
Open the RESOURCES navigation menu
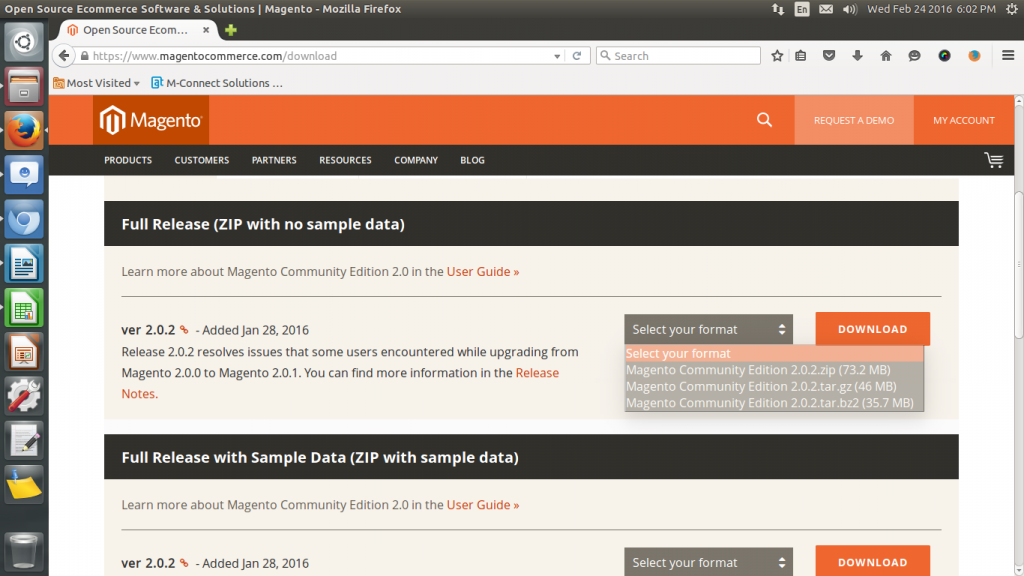[x=345, y=160]
